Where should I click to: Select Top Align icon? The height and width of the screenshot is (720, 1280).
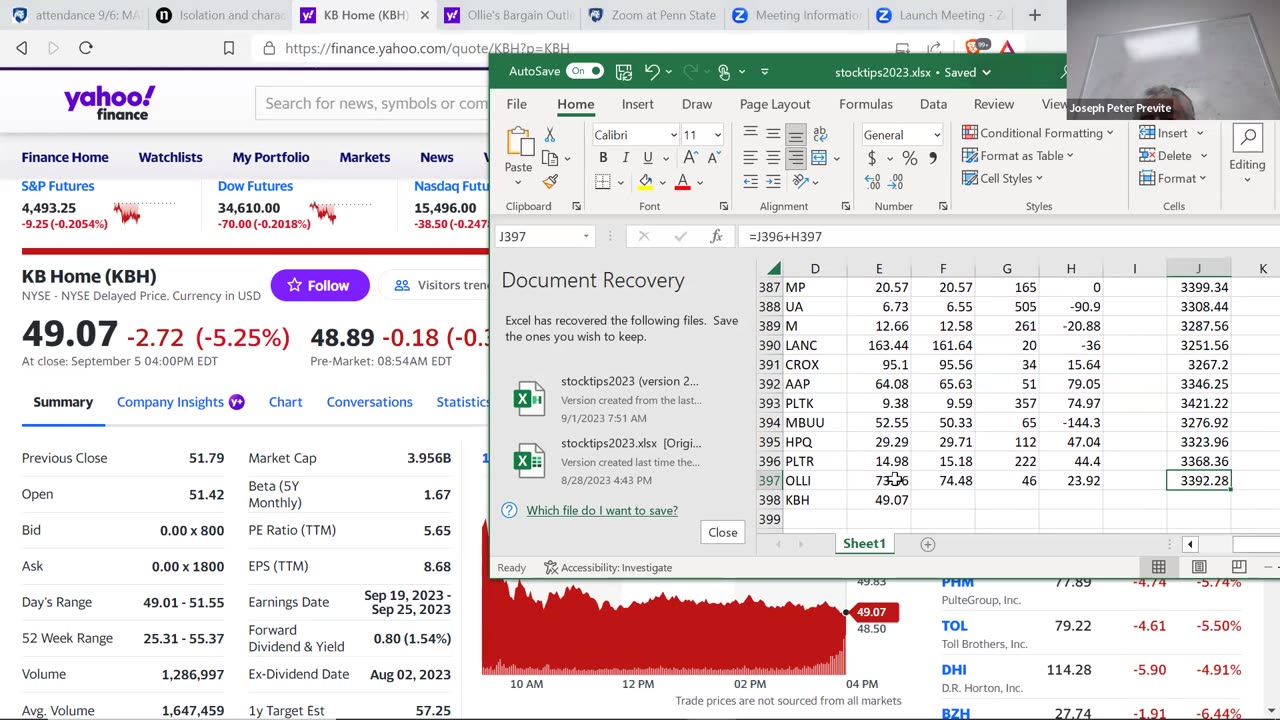tap(750, 134)
